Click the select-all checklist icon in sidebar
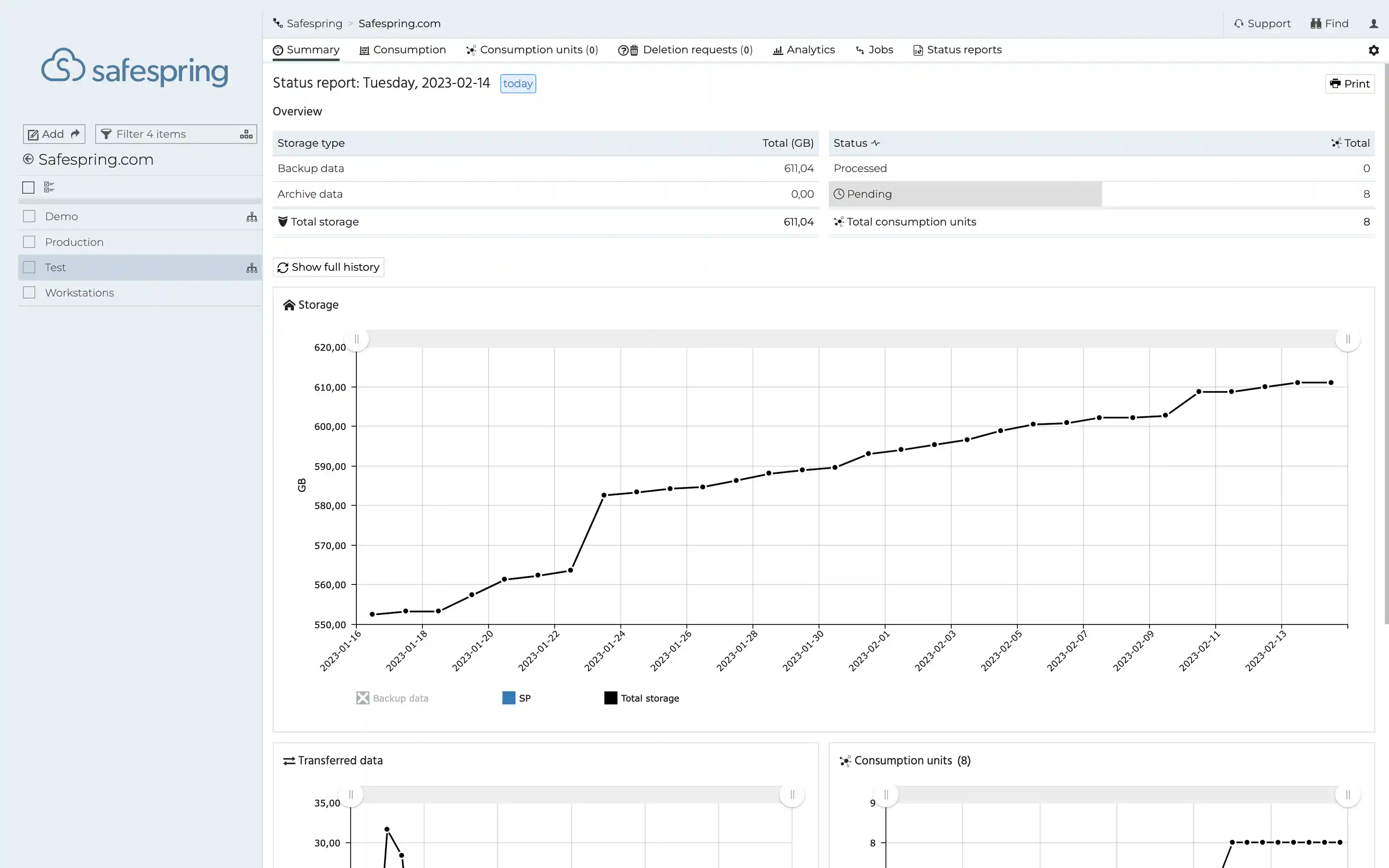 coord(48,187)
